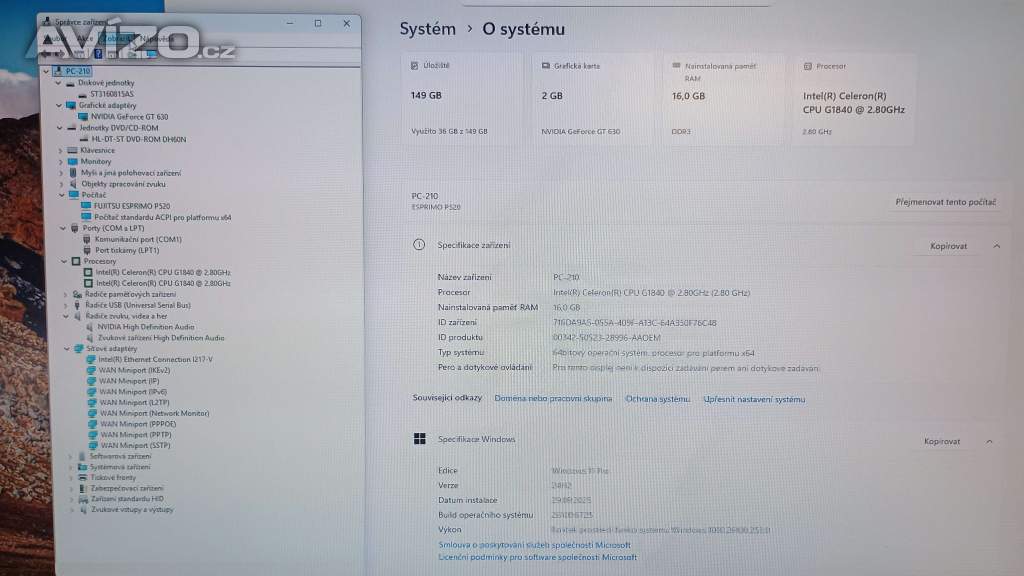Expand the Monitory category

point(61,161)
